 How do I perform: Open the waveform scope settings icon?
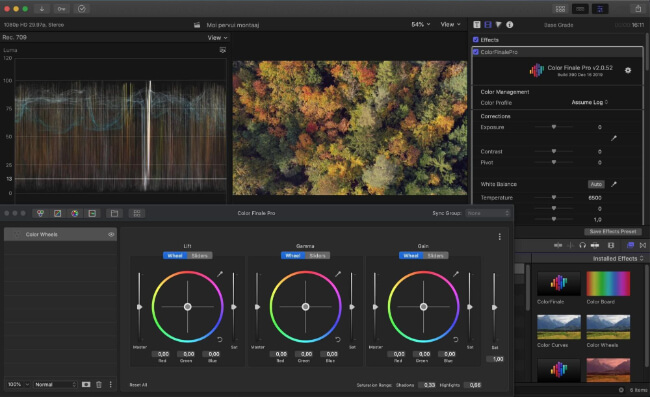click(x=223, y=50)
